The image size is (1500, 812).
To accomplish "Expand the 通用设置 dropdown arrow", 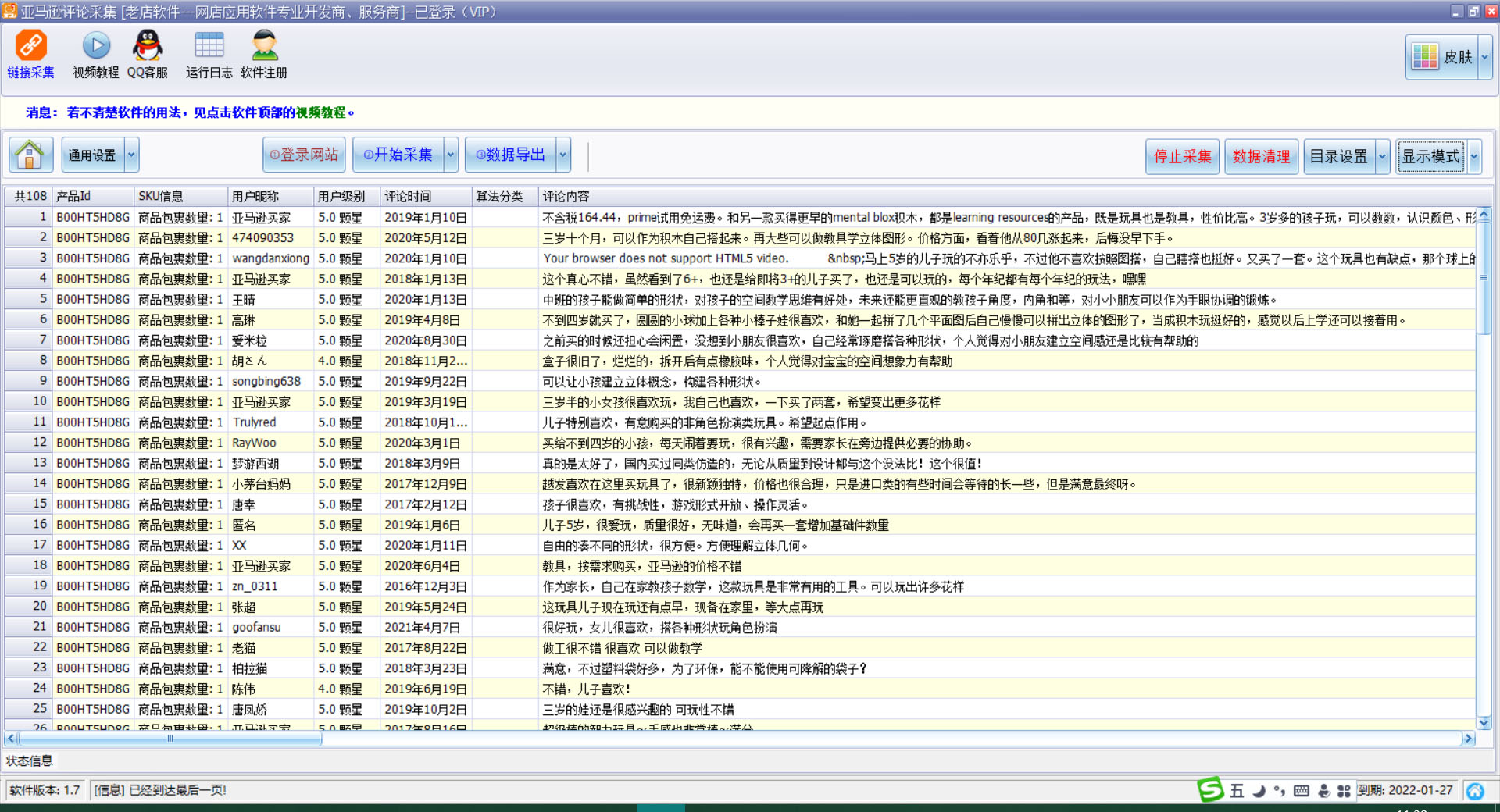I will tap(131, 155).
